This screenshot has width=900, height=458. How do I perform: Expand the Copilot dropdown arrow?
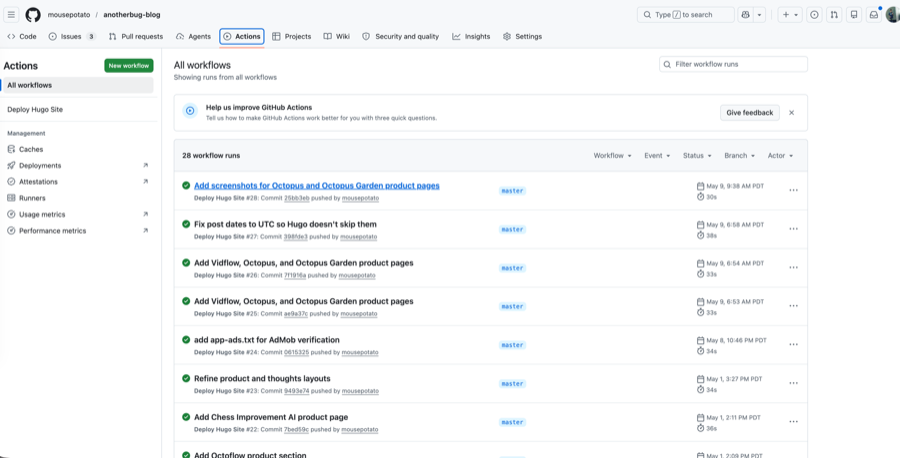pyautogui.click(x=759, y=14)
